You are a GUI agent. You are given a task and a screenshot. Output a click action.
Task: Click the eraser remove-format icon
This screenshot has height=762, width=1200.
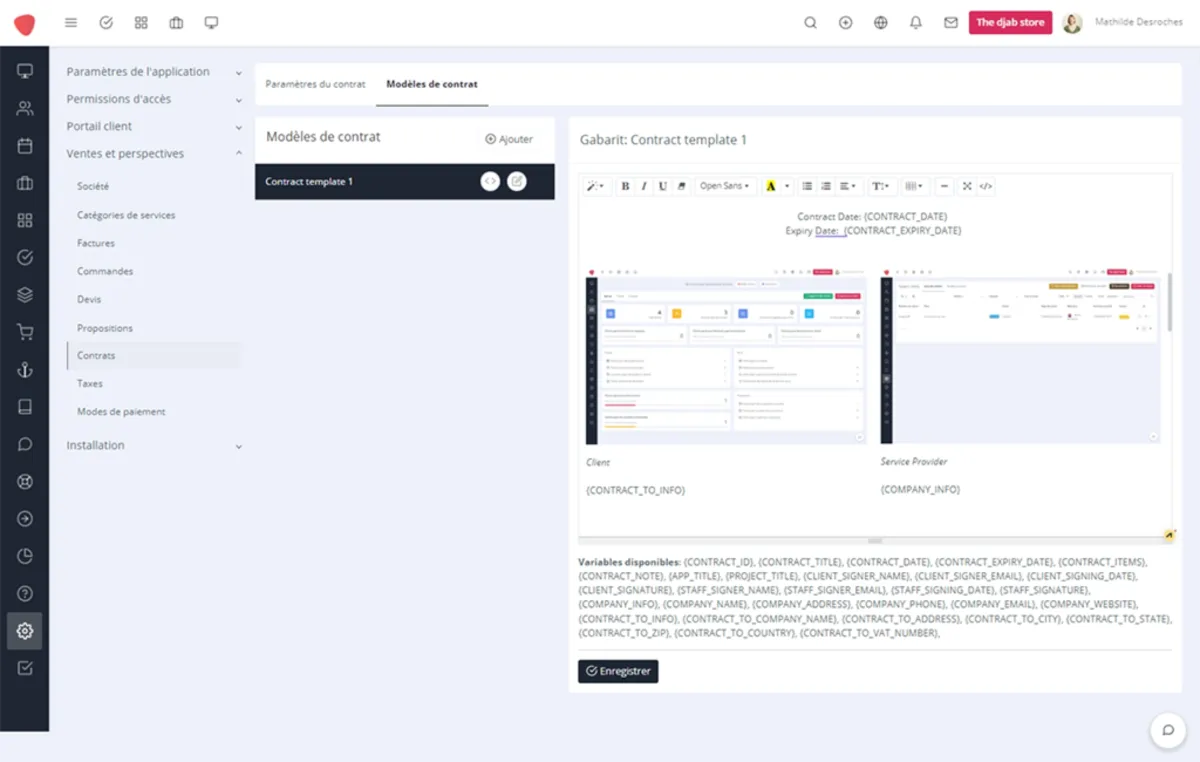click(682, 186)
